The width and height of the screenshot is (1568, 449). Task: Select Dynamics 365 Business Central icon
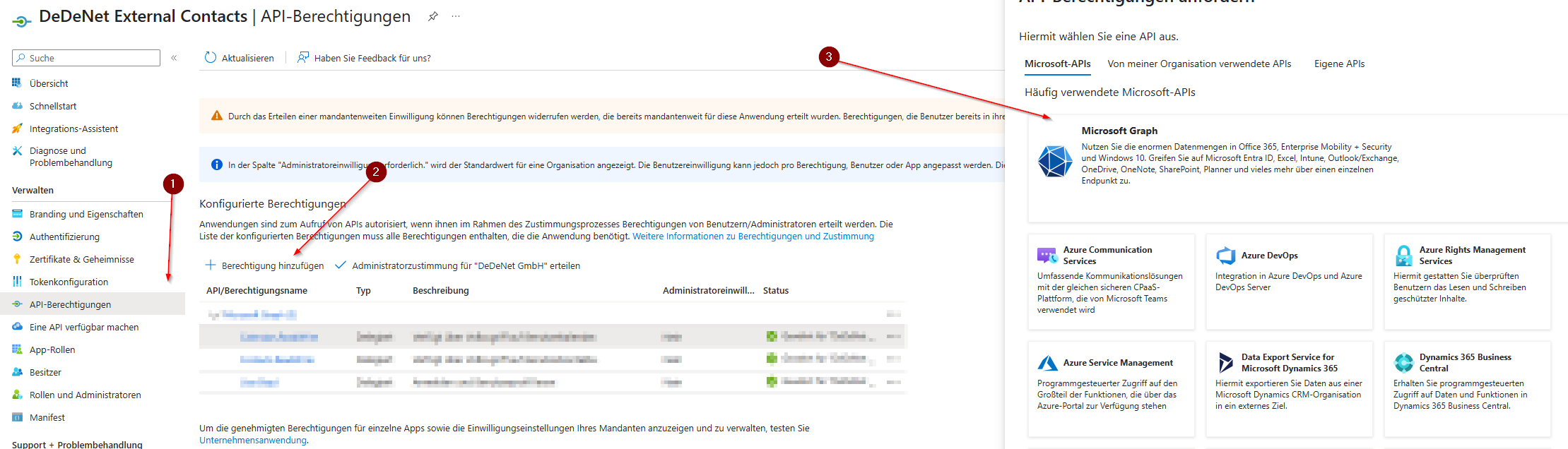(x=1403, y=363)
